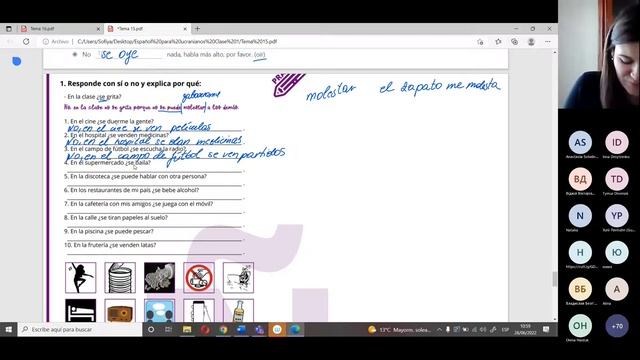Open File Explorer from the taskbar

(187, 329)
